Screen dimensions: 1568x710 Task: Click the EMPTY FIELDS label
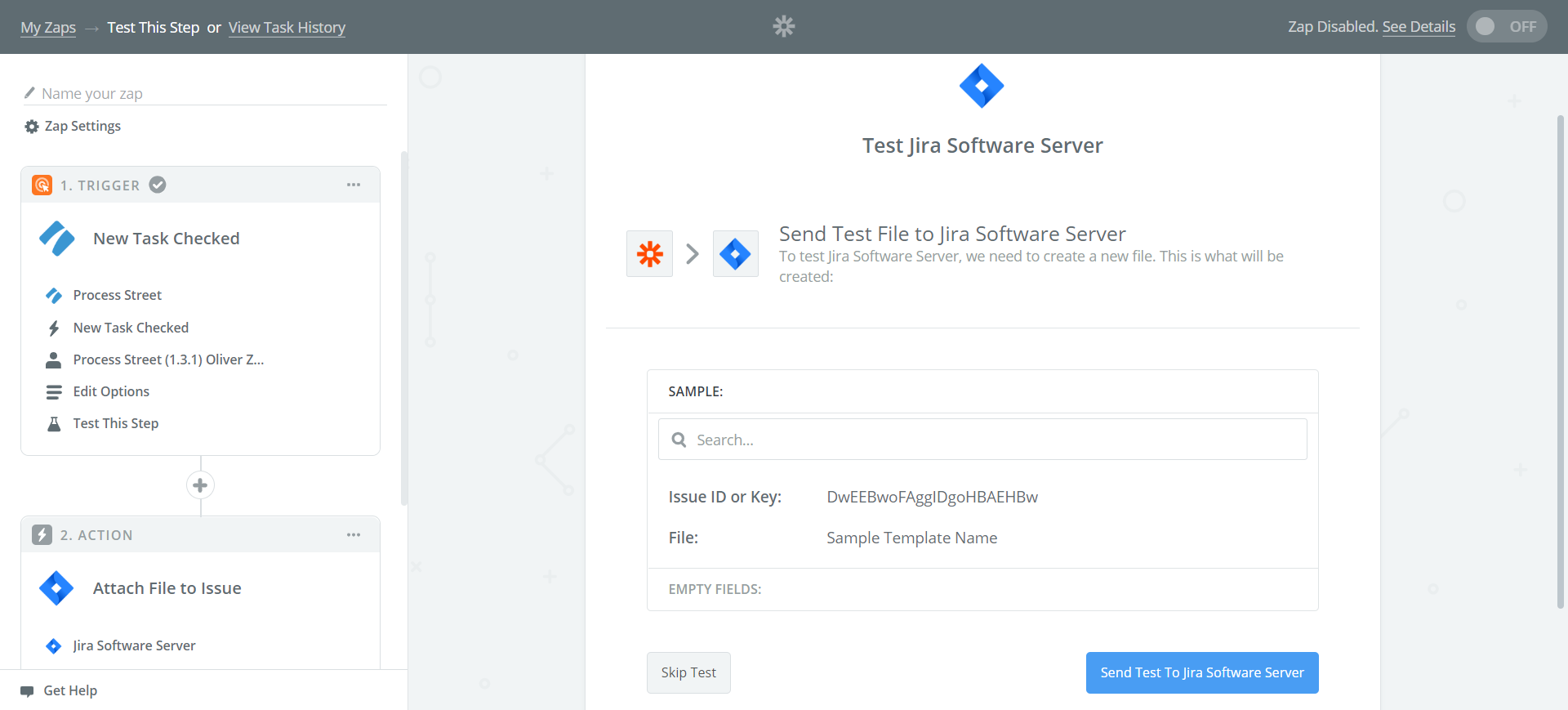[715, 589]
